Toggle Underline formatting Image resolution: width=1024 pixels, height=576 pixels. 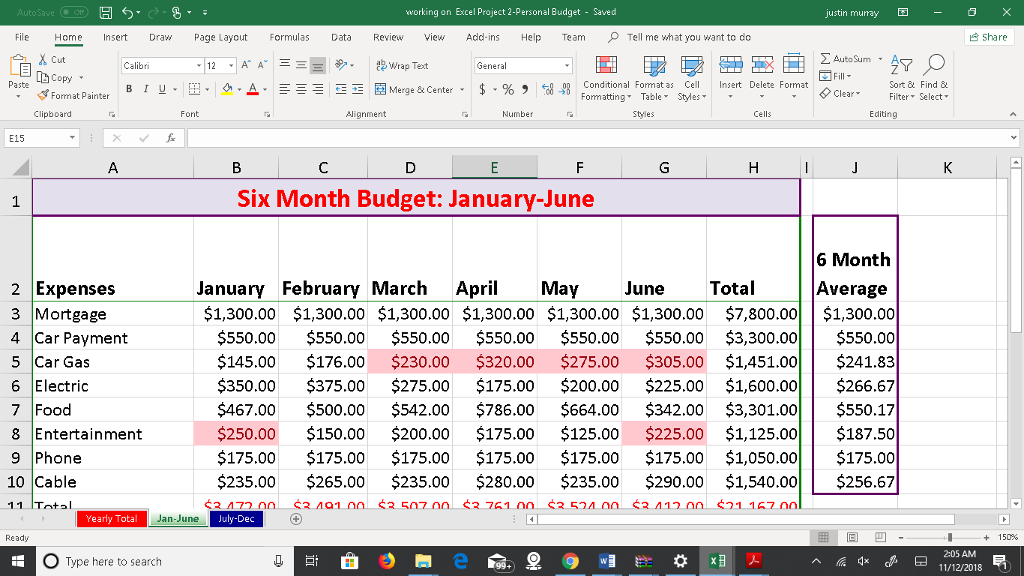(162, 89)
